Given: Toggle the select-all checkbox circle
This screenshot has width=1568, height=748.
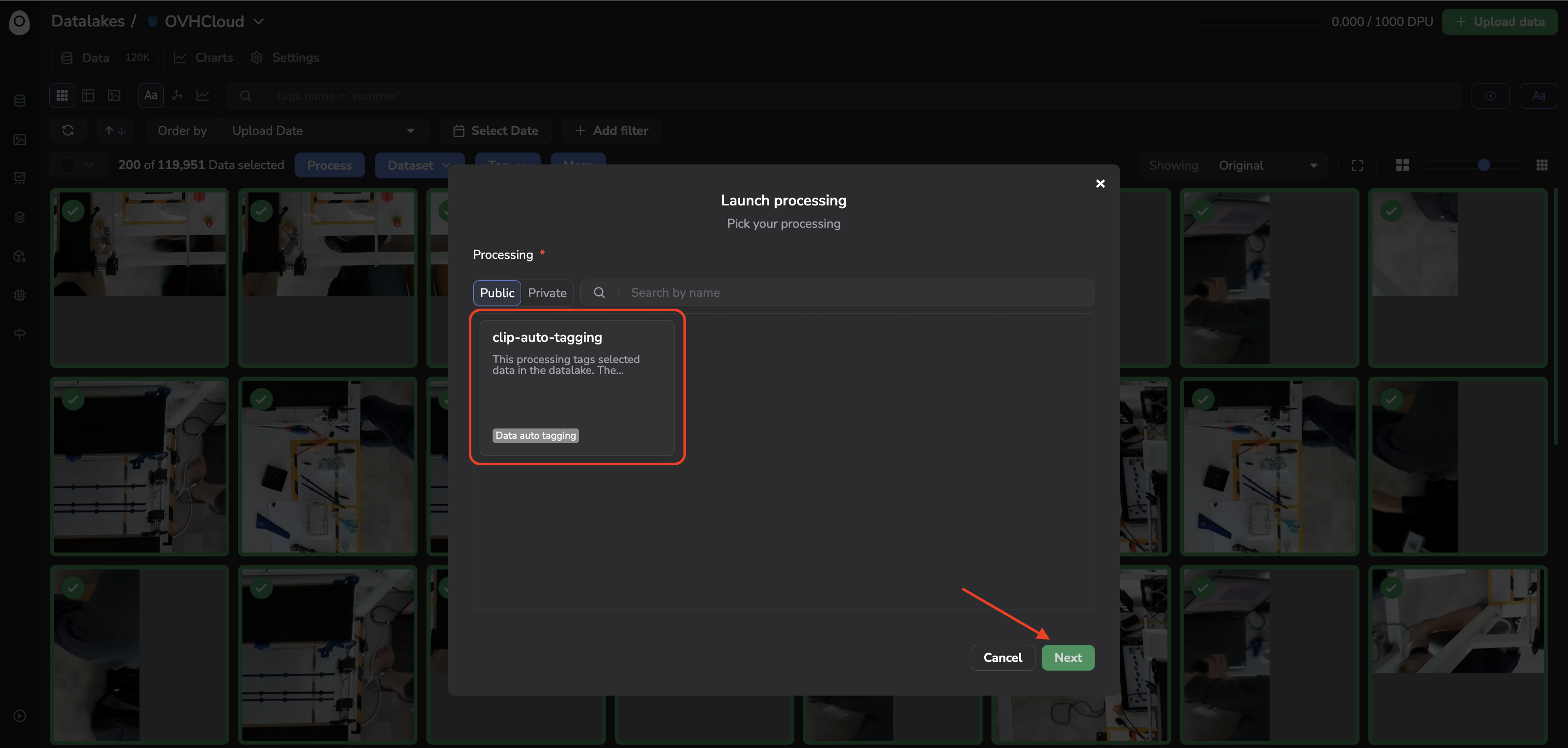Looking at the screenshot, I should 67,165.
